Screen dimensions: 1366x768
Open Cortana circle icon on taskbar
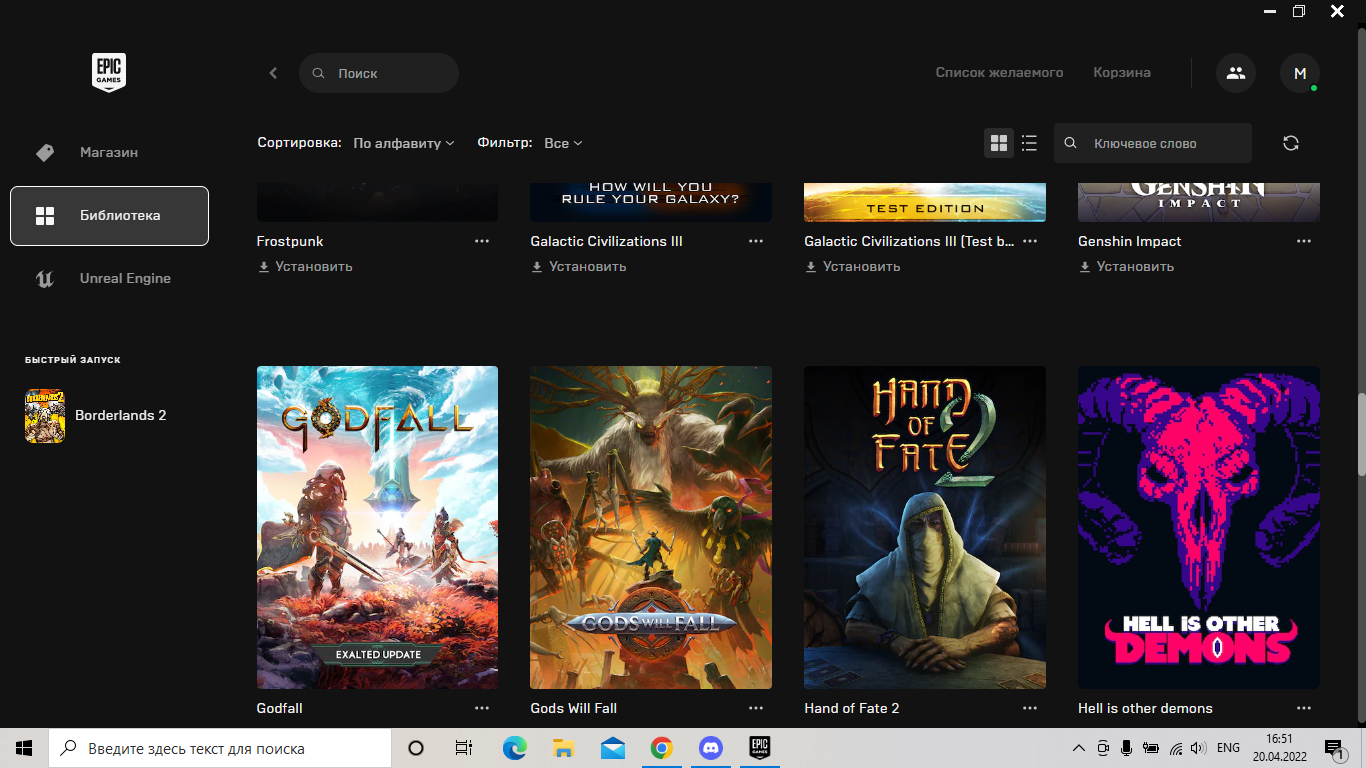(416, 748)
